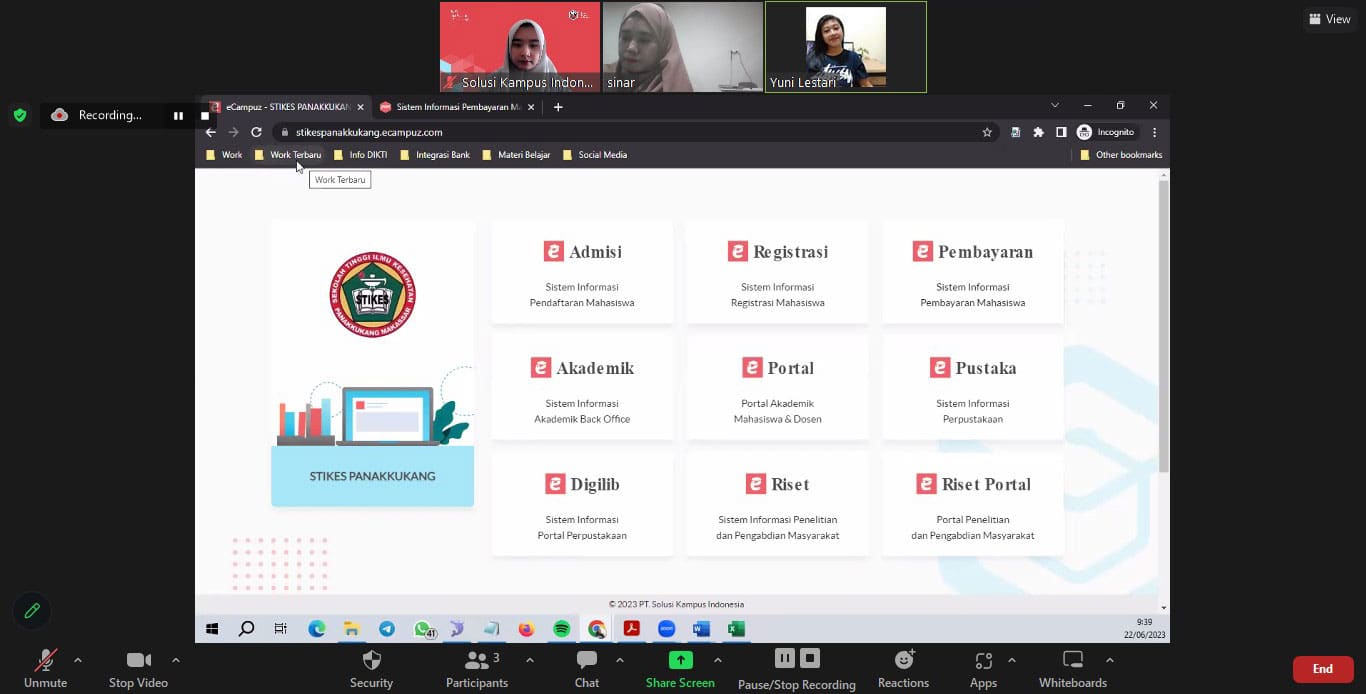Click the green annotate pencil icon
Image resolution: width=1366 pixels, height=694 pixels.
tap(32, 610)
